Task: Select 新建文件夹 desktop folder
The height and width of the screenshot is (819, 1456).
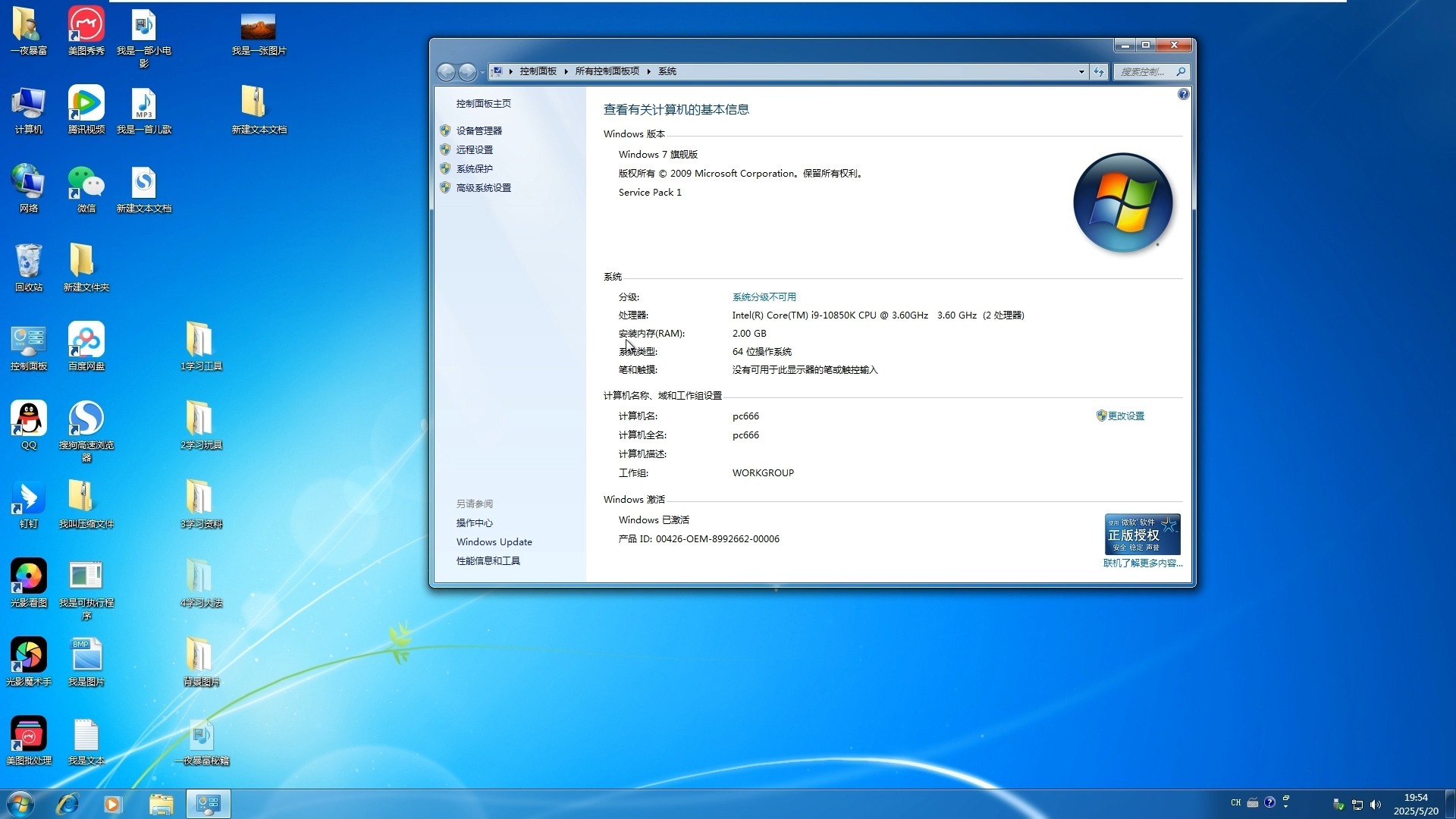Action: (x=86, y=268)
